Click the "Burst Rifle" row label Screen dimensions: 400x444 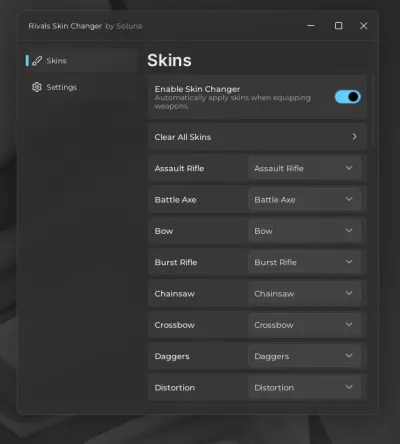176,262
